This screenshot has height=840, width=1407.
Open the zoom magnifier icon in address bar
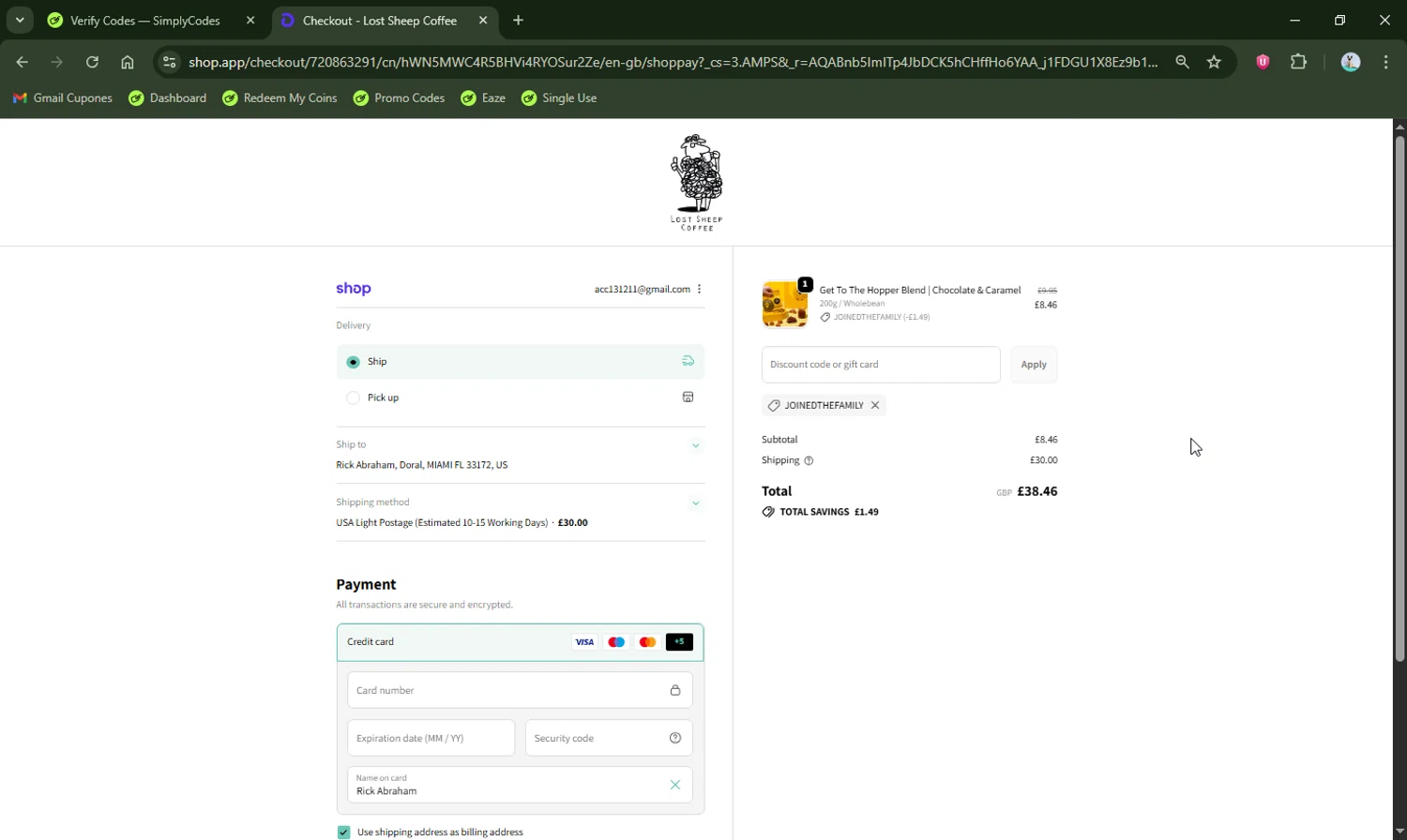pos(1182,62)
